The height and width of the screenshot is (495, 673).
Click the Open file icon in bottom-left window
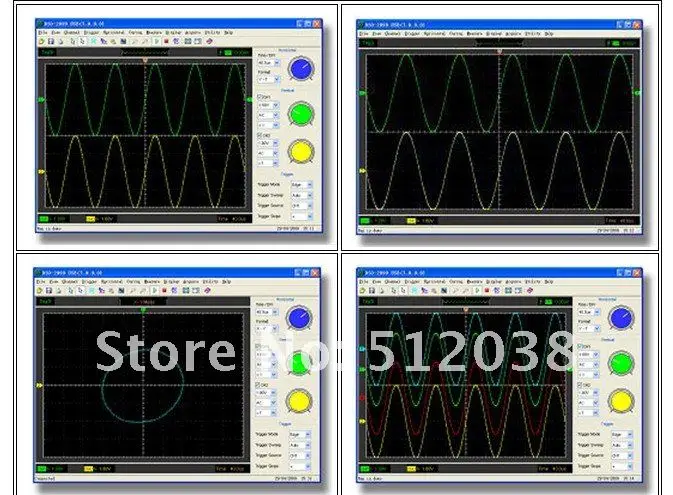coord(39,291)
